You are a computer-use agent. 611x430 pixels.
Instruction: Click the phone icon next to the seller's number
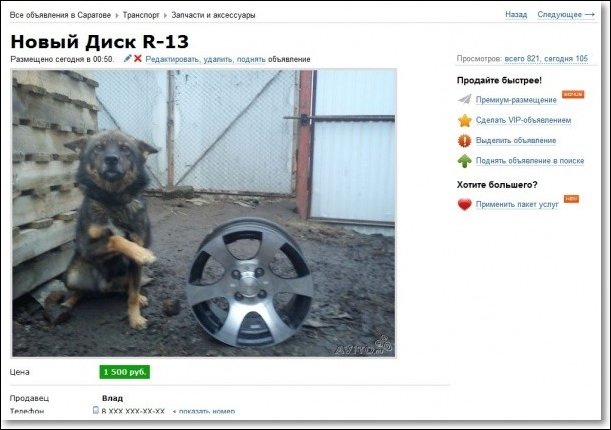[96, 410]
